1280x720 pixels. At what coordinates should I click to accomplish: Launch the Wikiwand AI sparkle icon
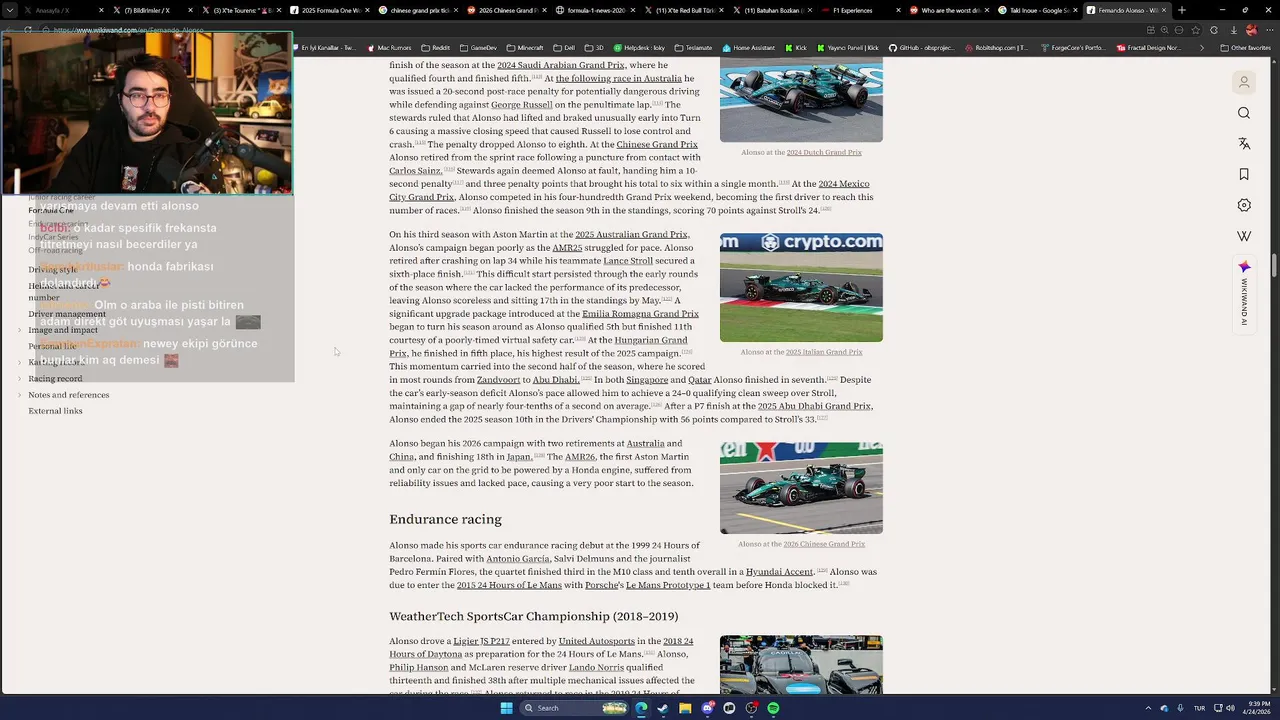[1244, 267]
